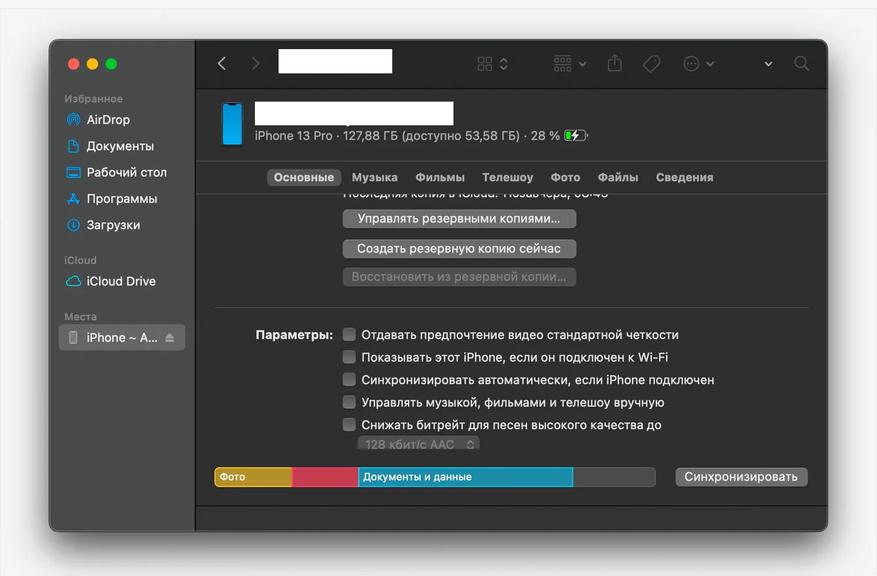This screenshot has width=877, height=576.
Task: Open the icon view switcher dropdown
Action: (493, 64)
